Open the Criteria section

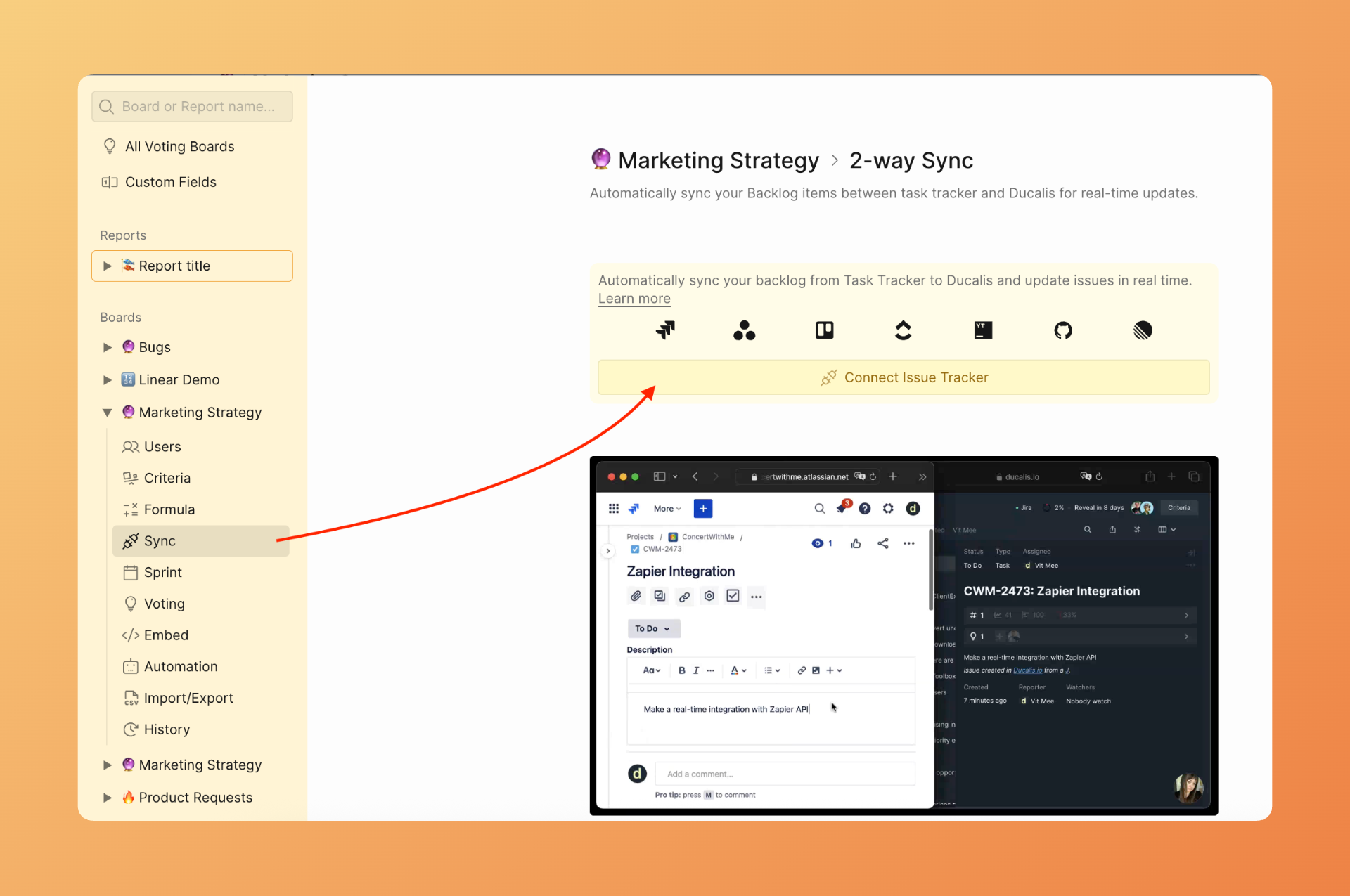click(167, 478)
